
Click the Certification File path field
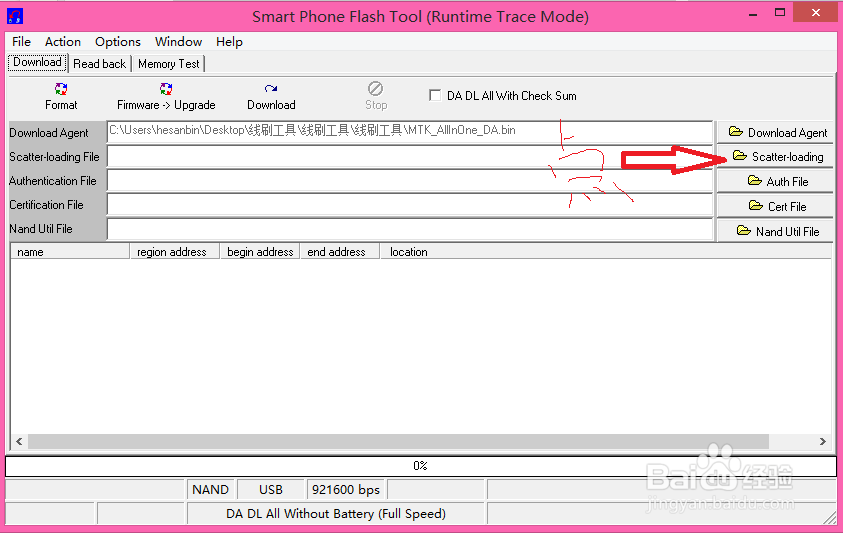[410, 205]
